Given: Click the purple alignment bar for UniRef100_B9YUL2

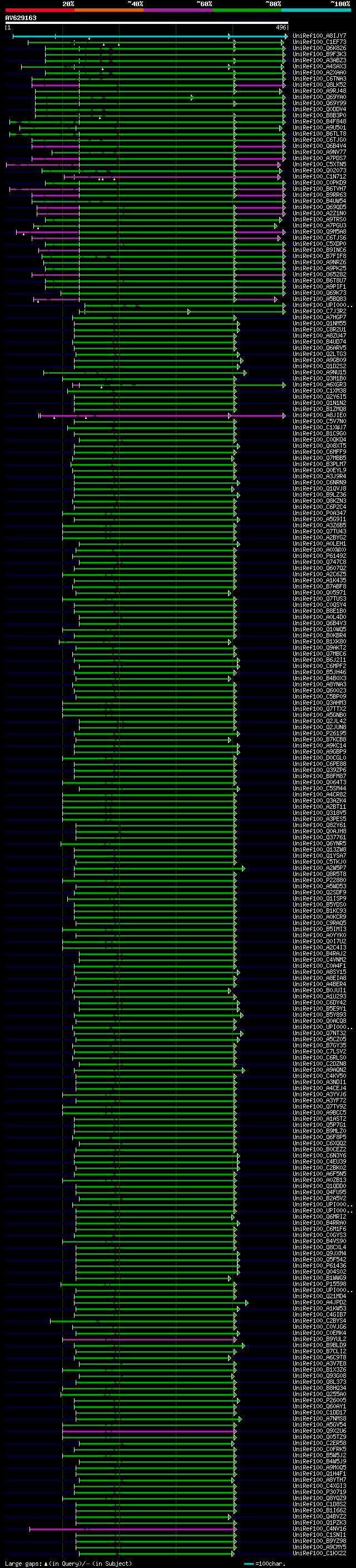Looking at the screenshot, I should coord(149,1340).
